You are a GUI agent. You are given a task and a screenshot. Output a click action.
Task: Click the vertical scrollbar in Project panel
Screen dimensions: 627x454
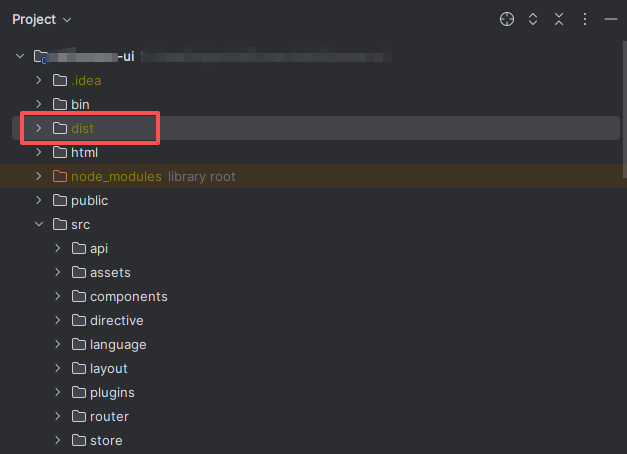[623, 110]
